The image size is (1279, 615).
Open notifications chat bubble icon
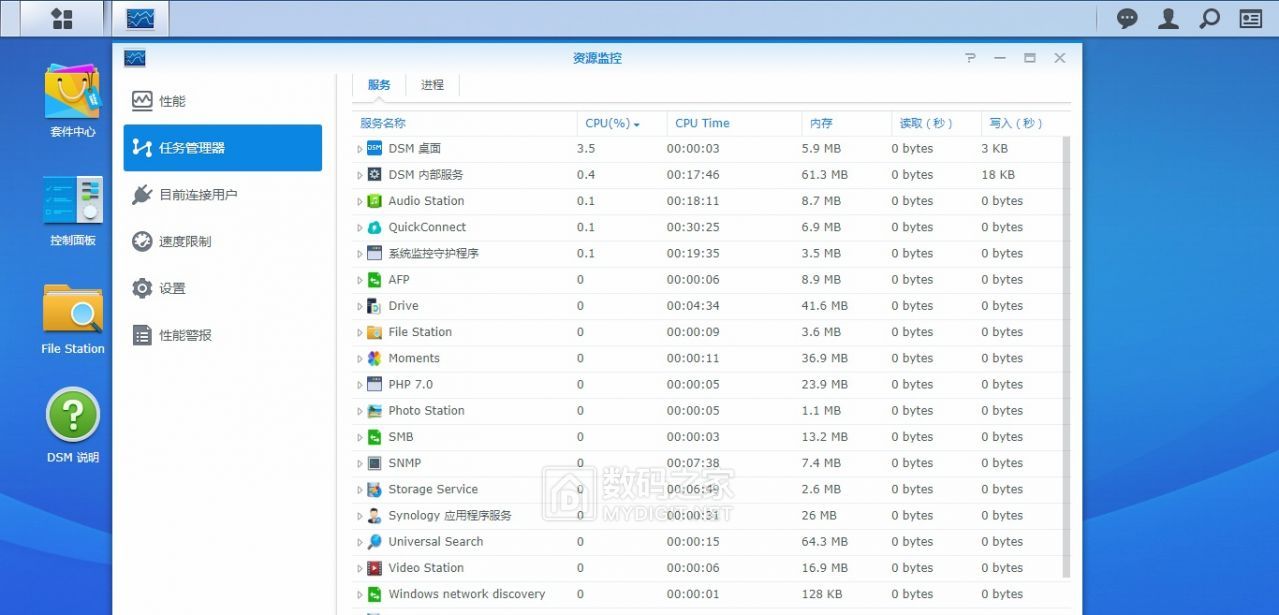tap(1127, 18)
